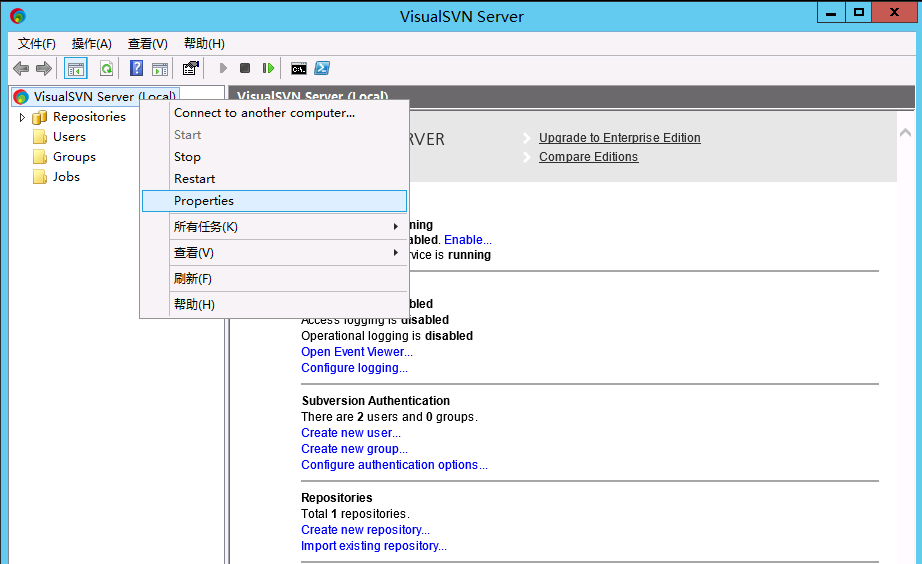
Task: Click the Users folder icon
Action: (40, 137)
